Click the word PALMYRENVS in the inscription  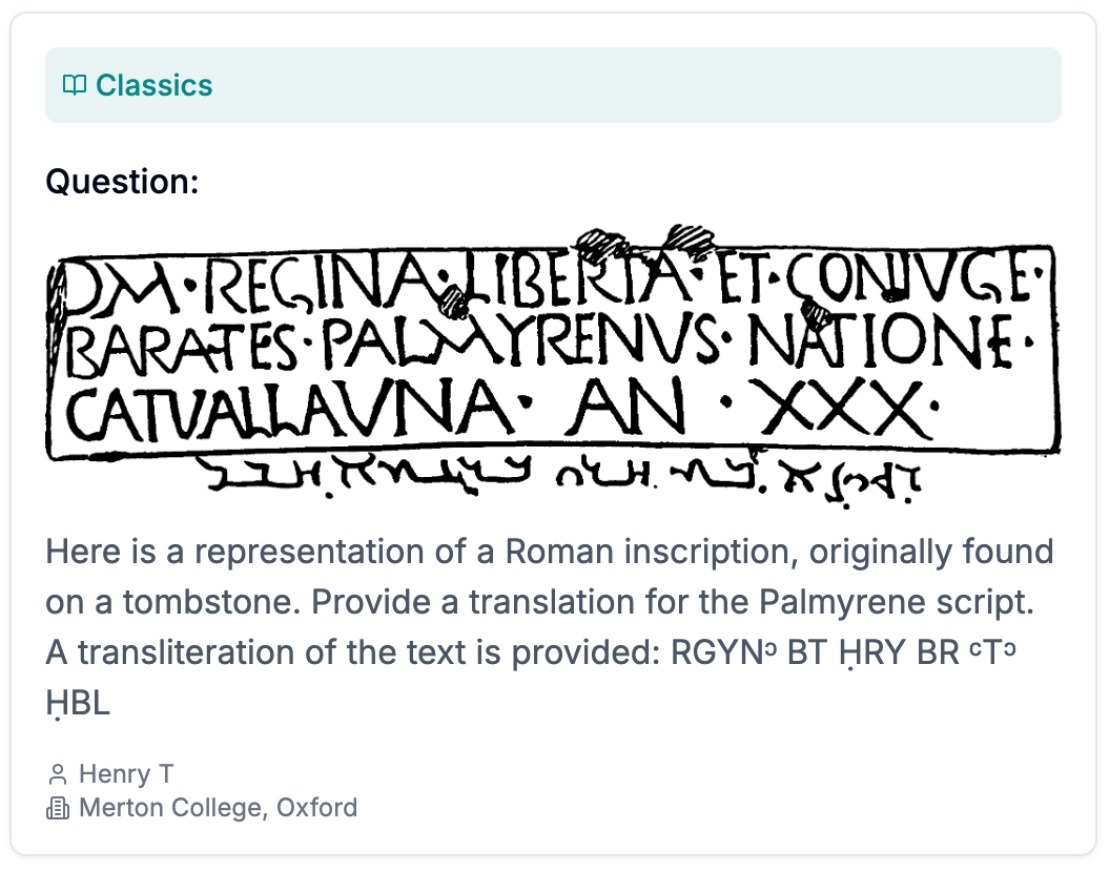(x=523, y=347)
